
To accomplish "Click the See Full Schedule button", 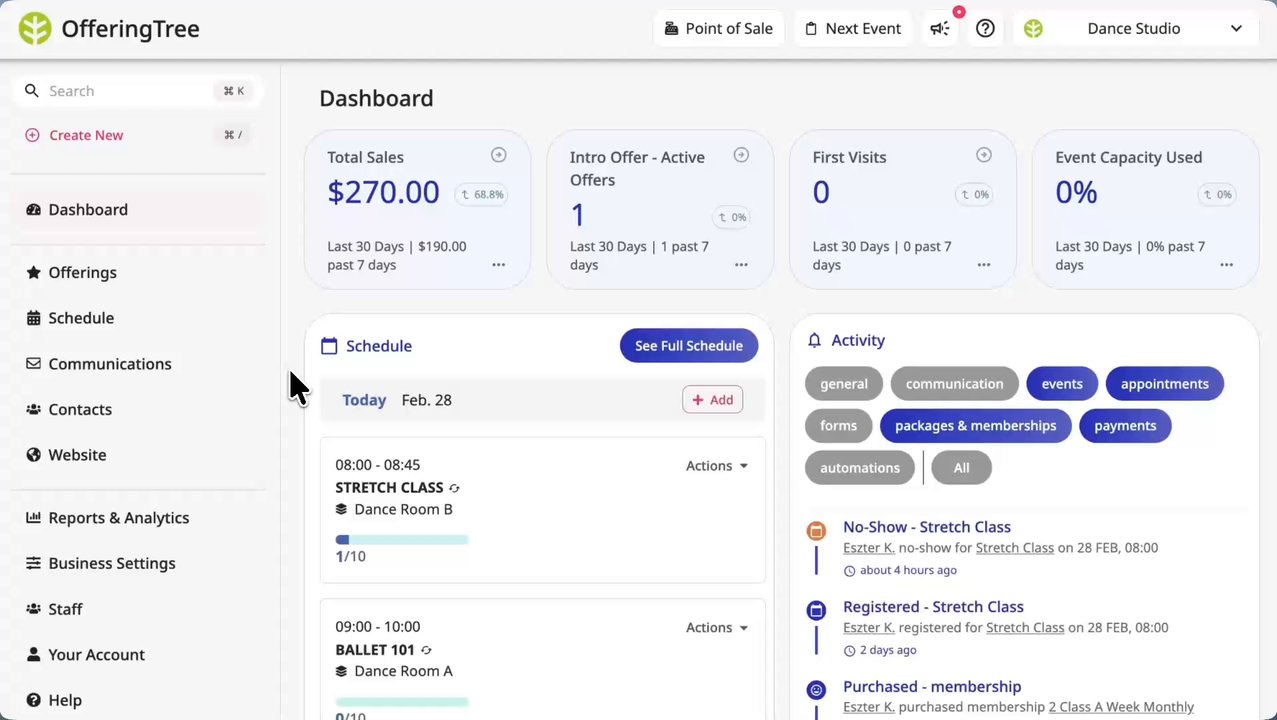I will [688, 346].
